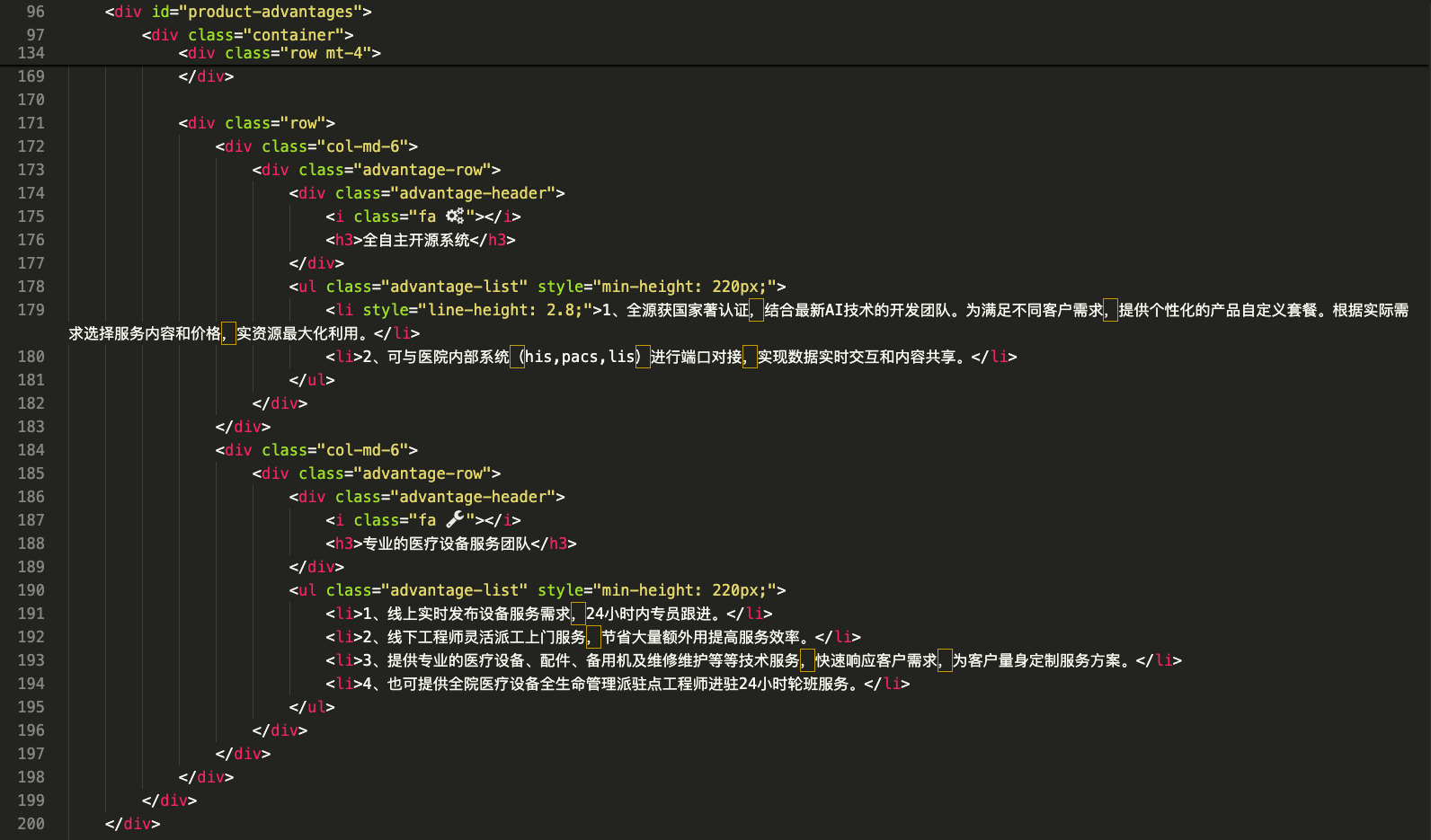Click the text (his,pacs,lis) on line 180
The image size is (1431, 840).
click(x=580, y=357)
